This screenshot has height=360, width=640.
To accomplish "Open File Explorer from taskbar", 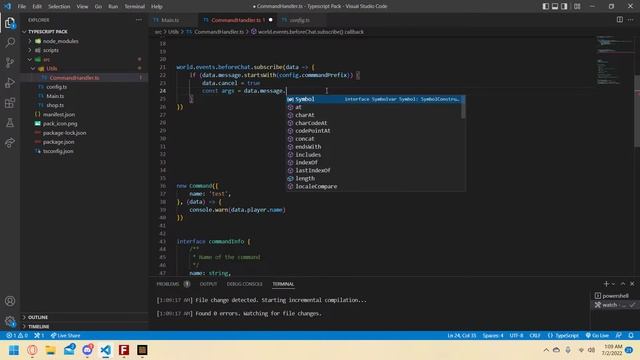I will click(51, 350).
